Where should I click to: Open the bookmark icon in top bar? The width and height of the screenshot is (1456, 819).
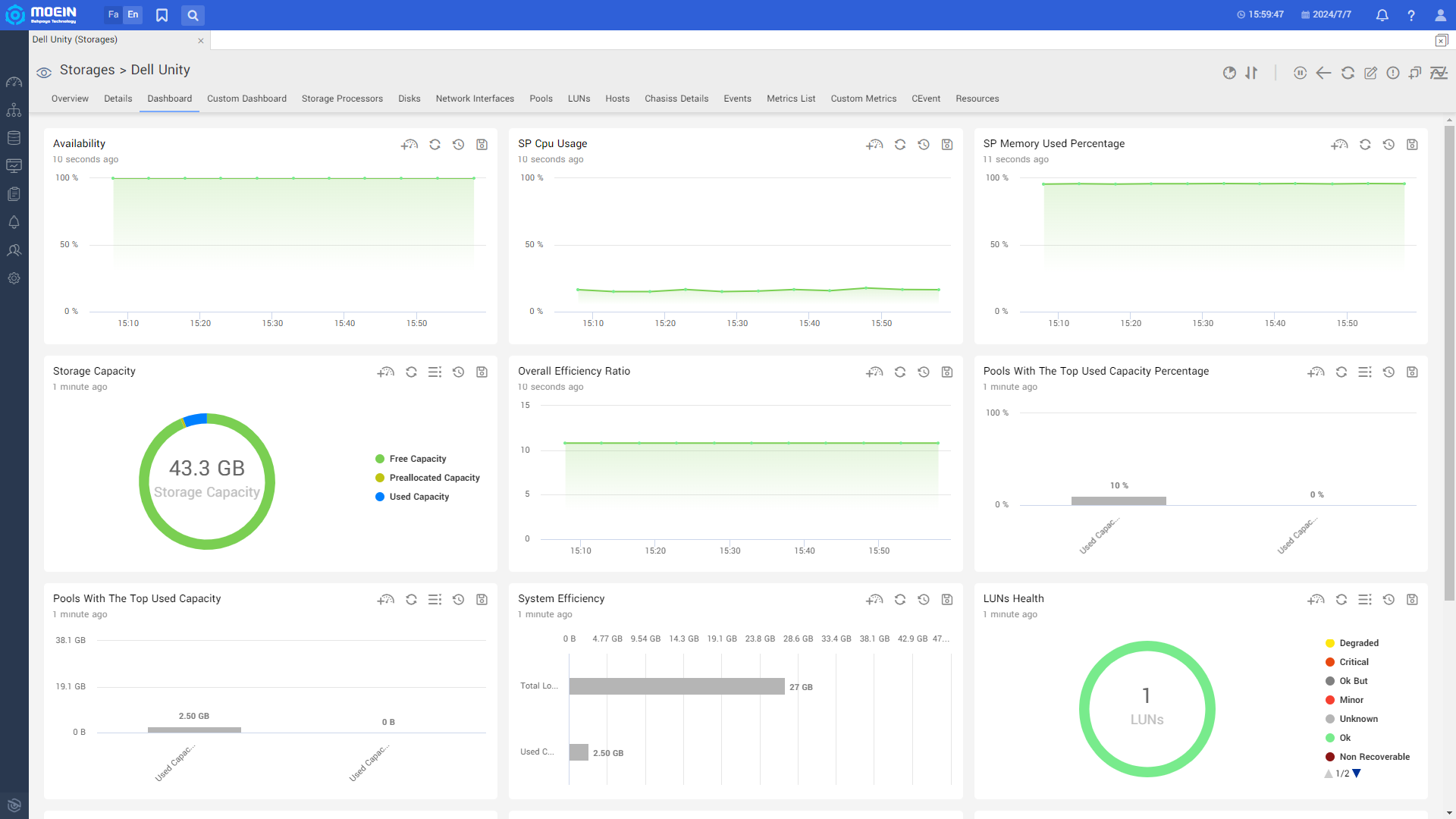point(162,15)
